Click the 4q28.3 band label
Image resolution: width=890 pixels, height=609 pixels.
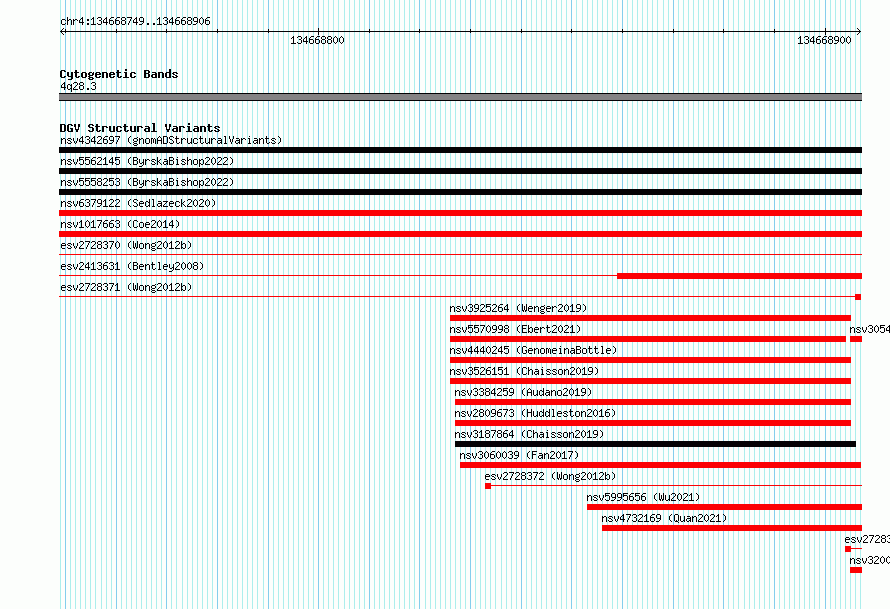click(78, 87)
